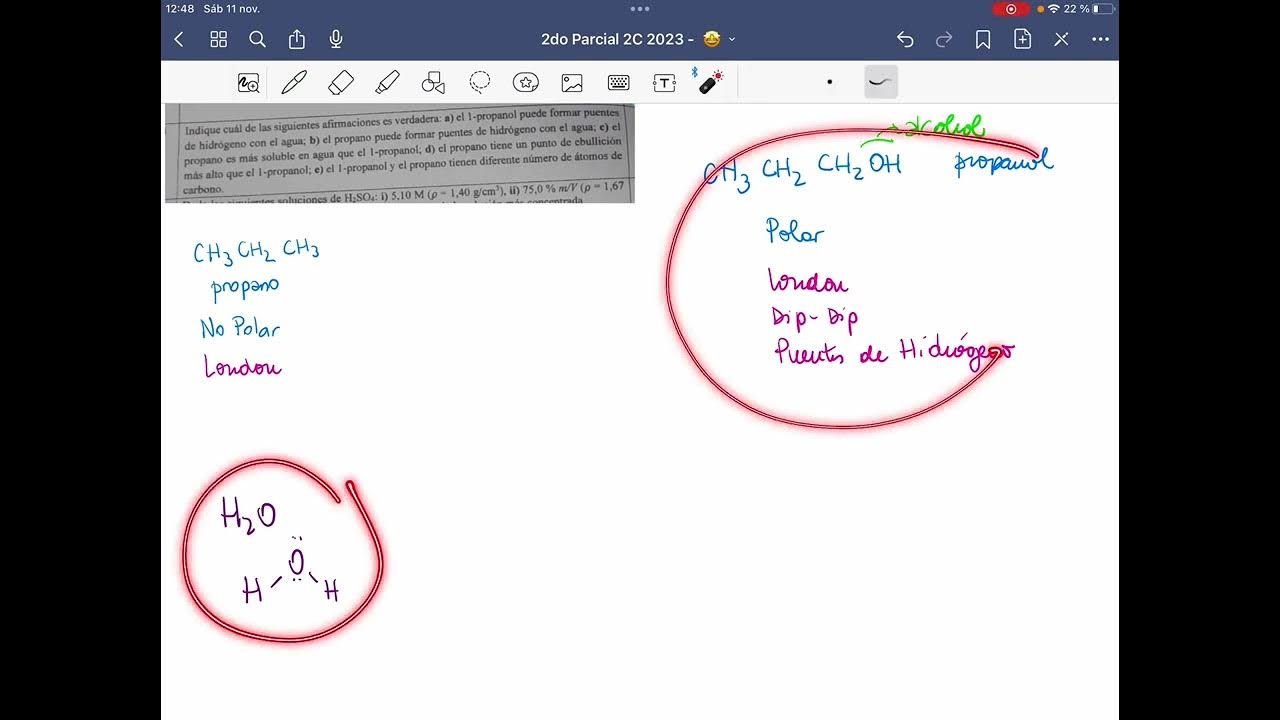Viewport: 1280px width, 720px height.
Task: Tap the word Polar under propanol
Action: [795, 233]
